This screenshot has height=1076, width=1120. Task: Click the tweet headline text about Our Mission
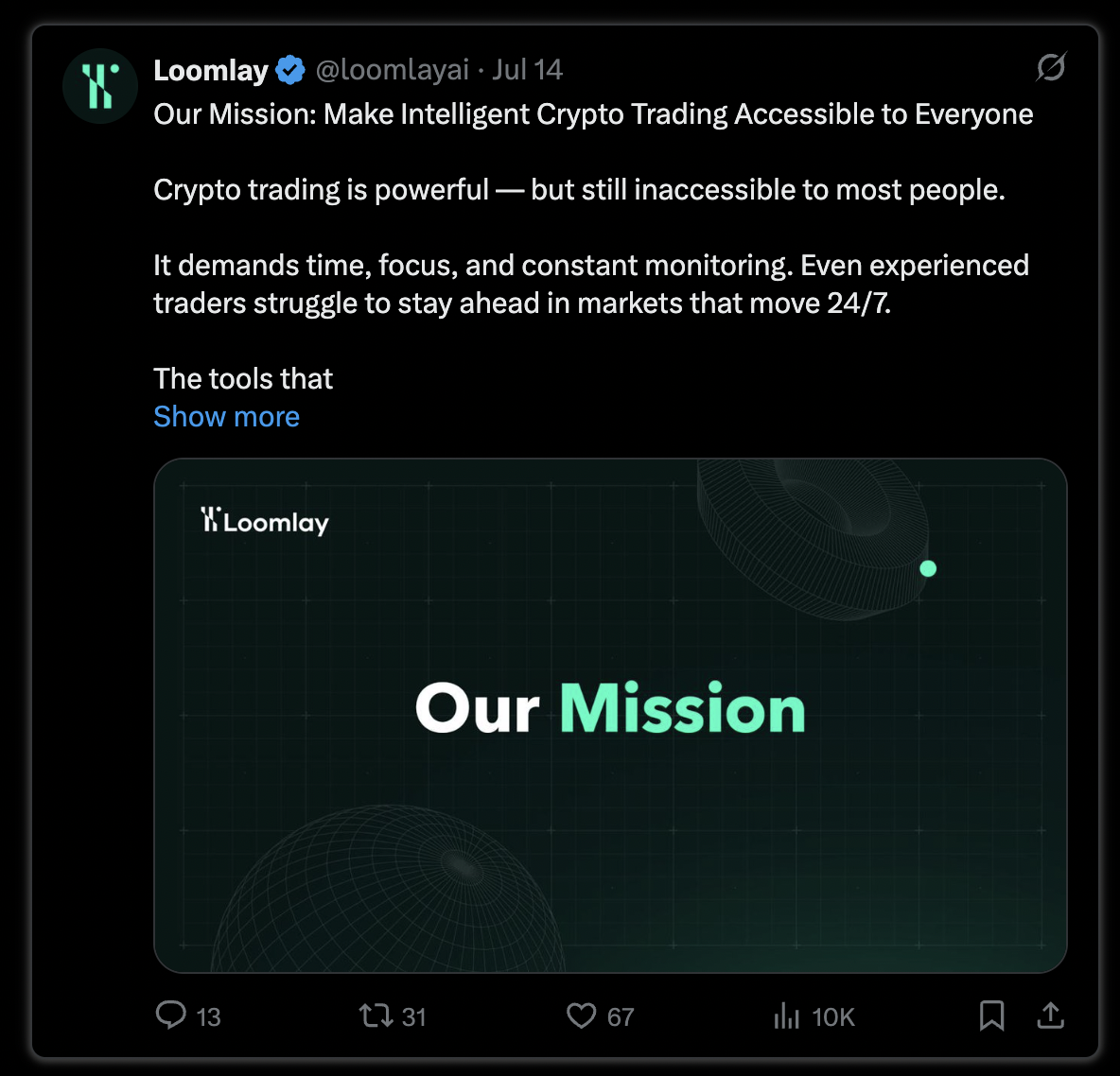pos(593,114)
